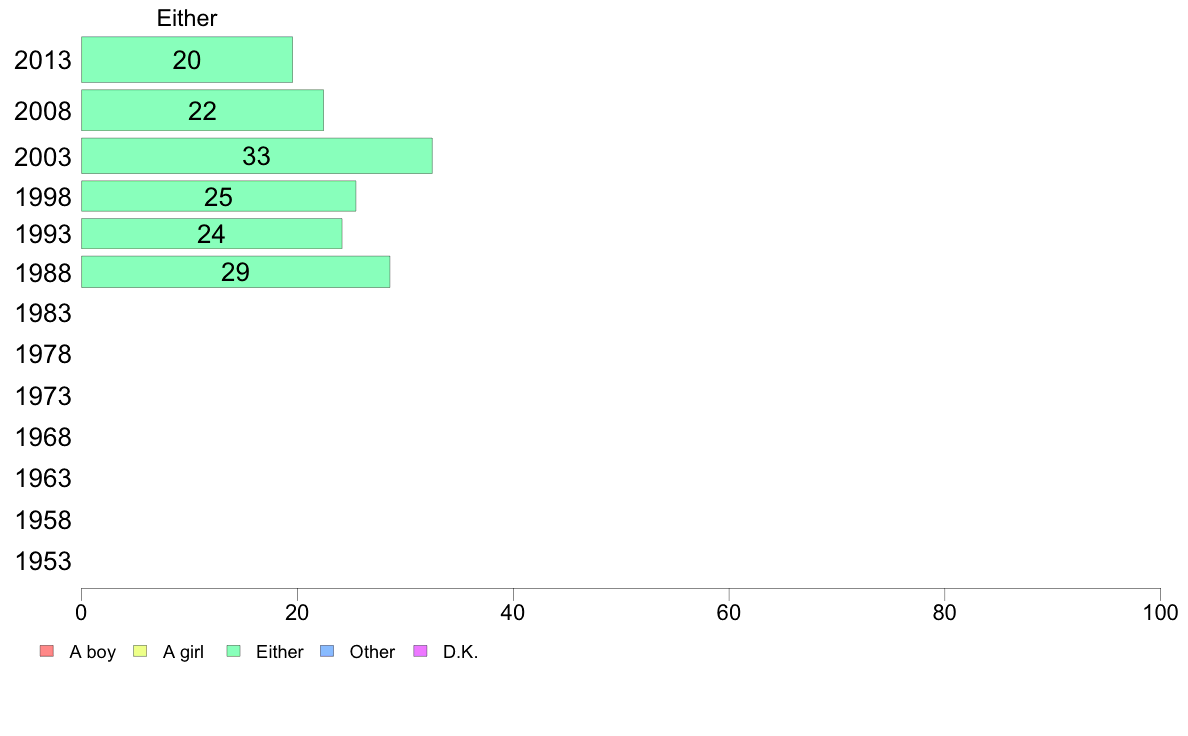Click the D.K. magenta legend swatch
Screen dimensions: 1188x736
coord(420,651)
